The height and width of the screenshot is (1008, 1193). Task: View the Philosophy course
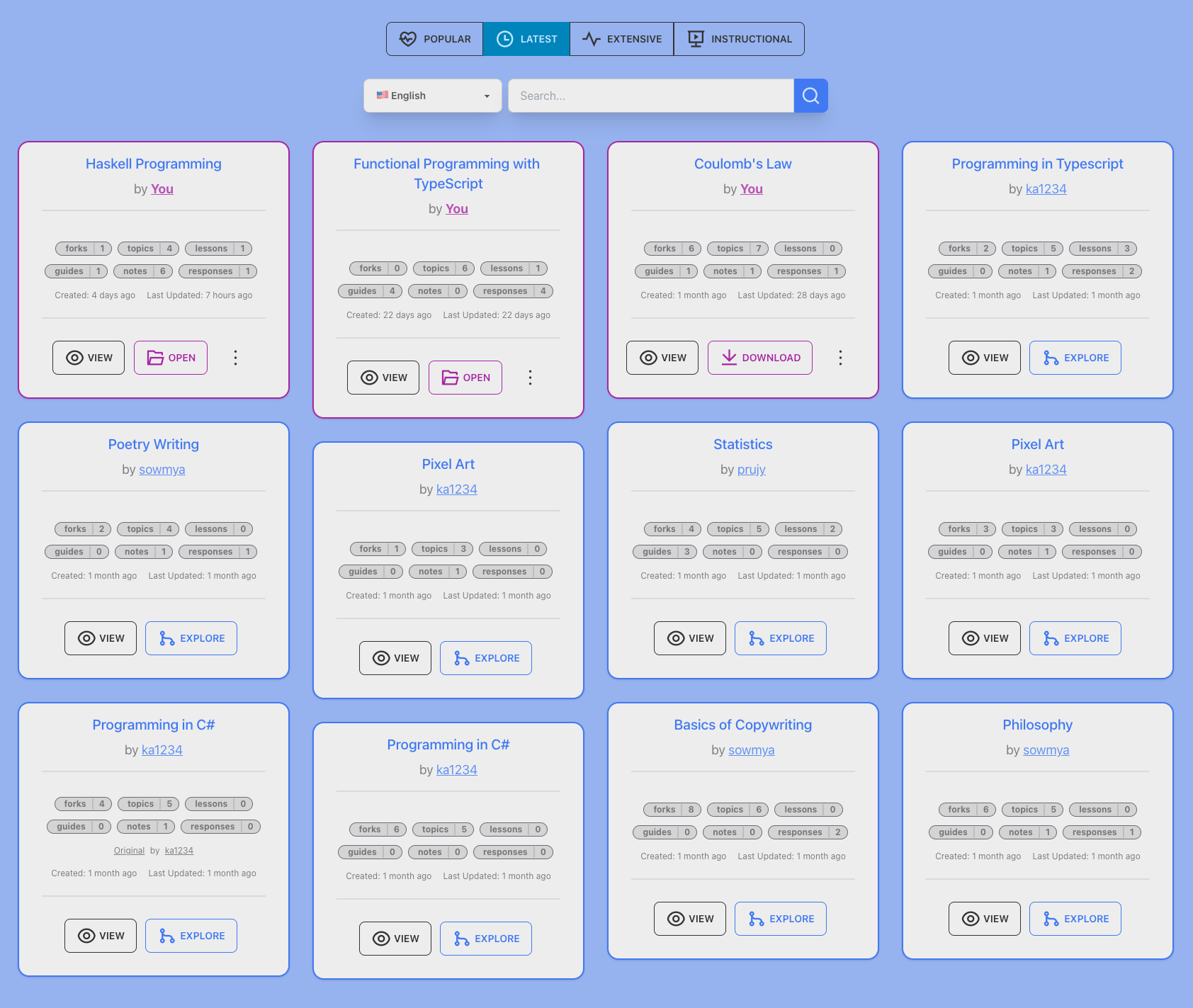point(984,919)
